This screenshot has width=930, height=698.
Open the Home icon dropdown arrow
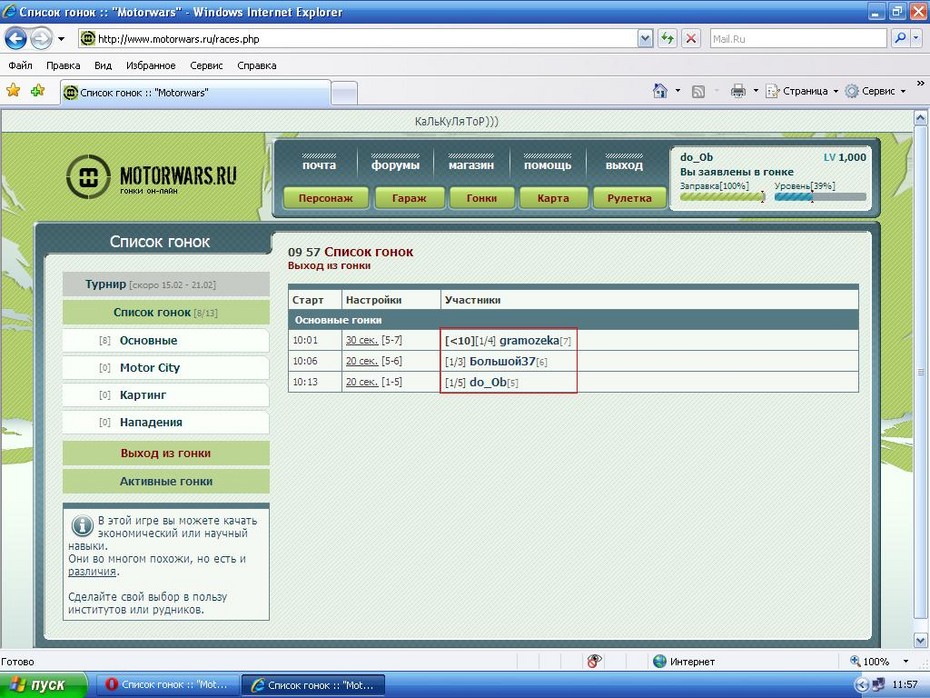pos(677,91)
